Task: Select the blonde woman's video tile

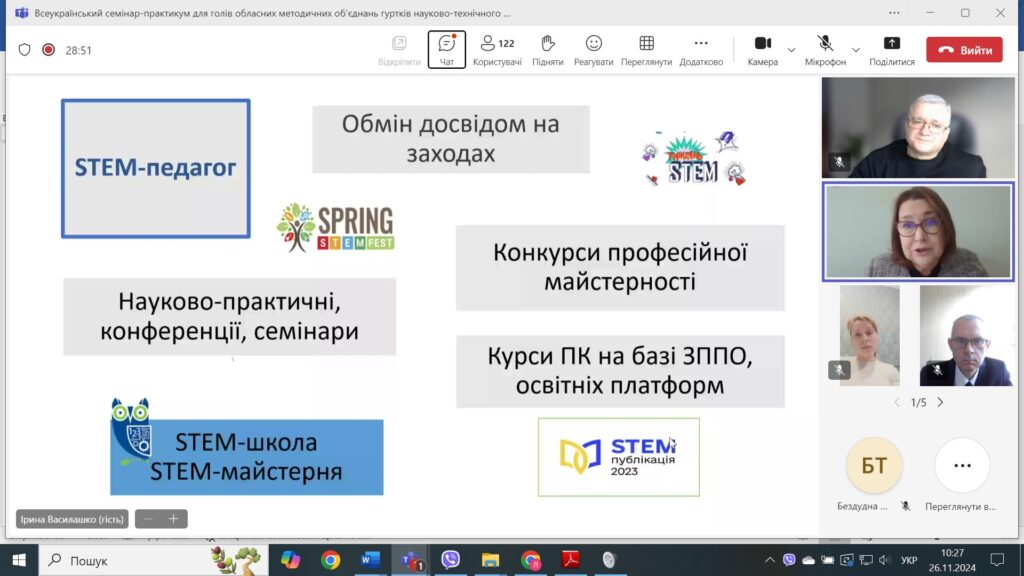Action: coord(869,336)
